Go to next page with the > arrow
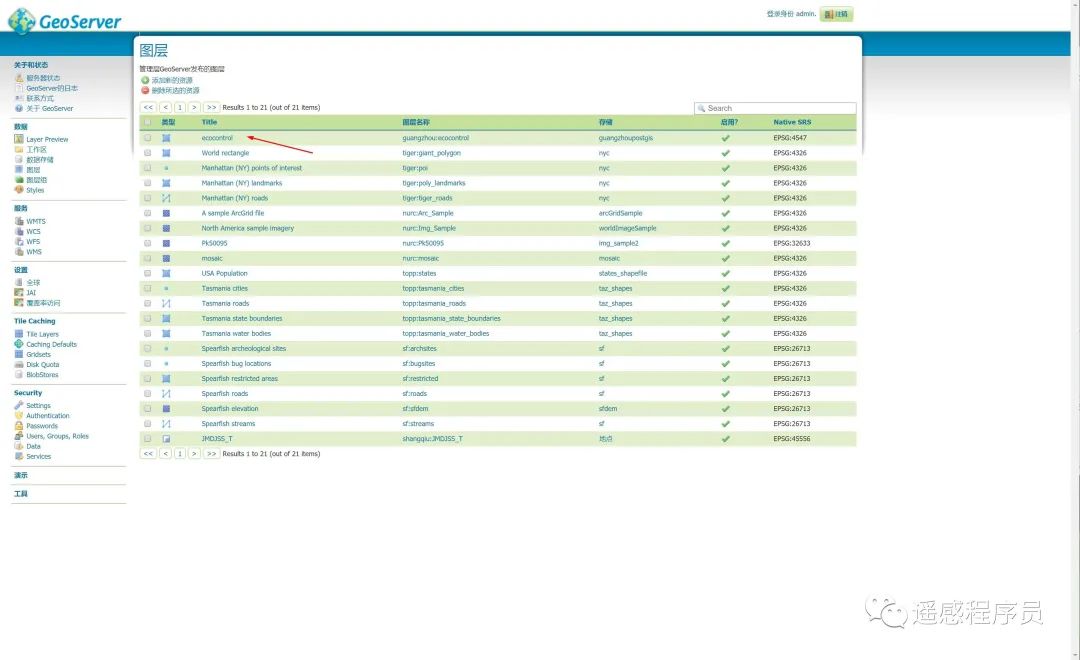The width and height of the screenshot is (1080, 660). click(195, 106)
